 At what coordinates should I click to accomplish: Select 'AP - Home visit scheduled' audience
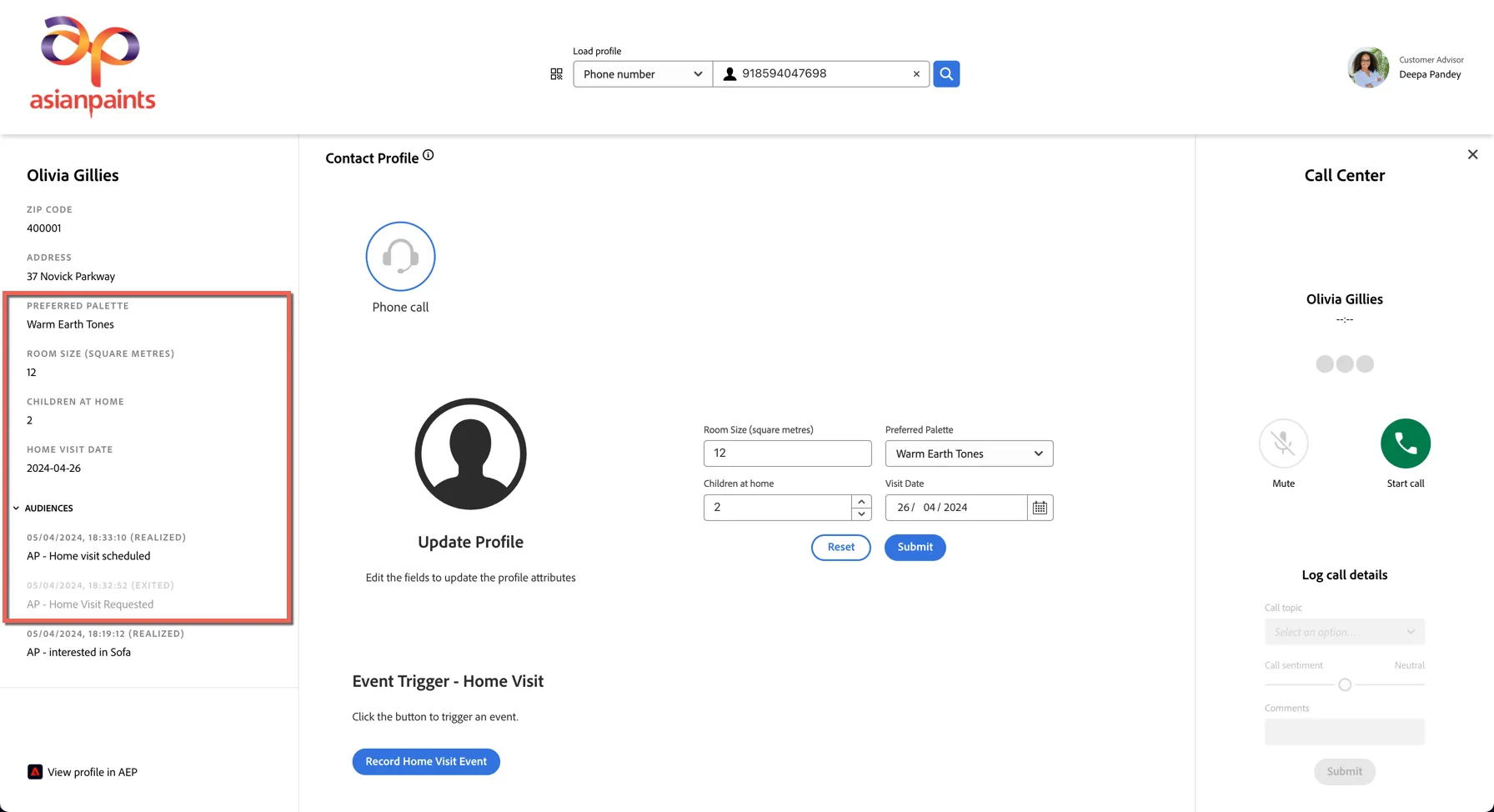pyautogui.click(x=88, y=556)
